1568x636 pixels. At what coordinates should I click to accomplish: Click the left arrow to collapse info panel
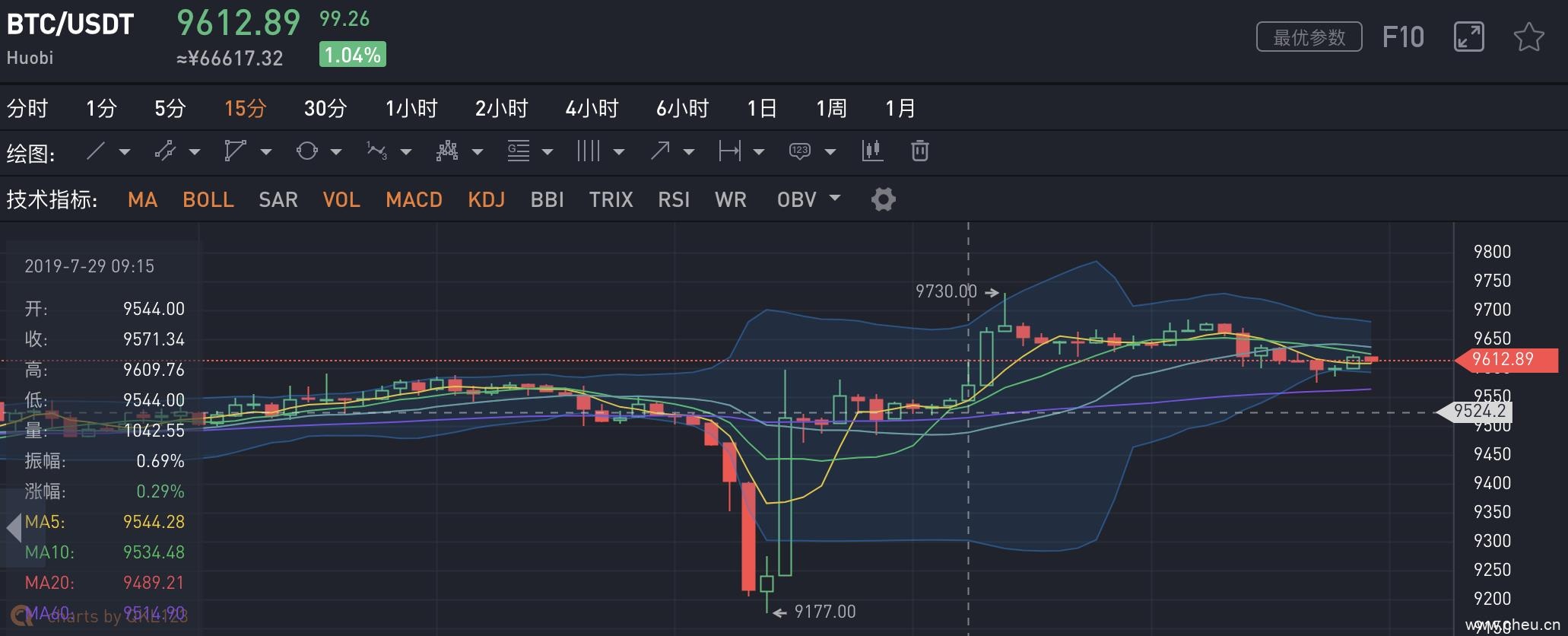click(14, 527)
